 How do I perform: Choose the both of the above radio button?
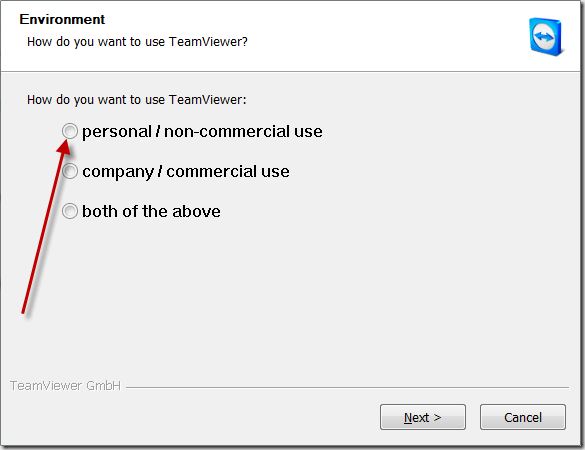click(70, 211)
